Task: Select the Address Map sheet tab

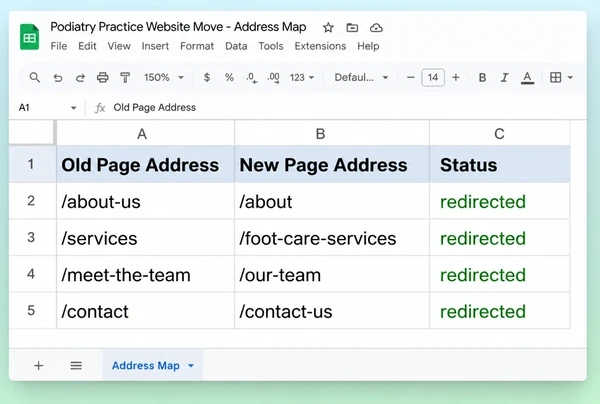Action: pos(152,365)
